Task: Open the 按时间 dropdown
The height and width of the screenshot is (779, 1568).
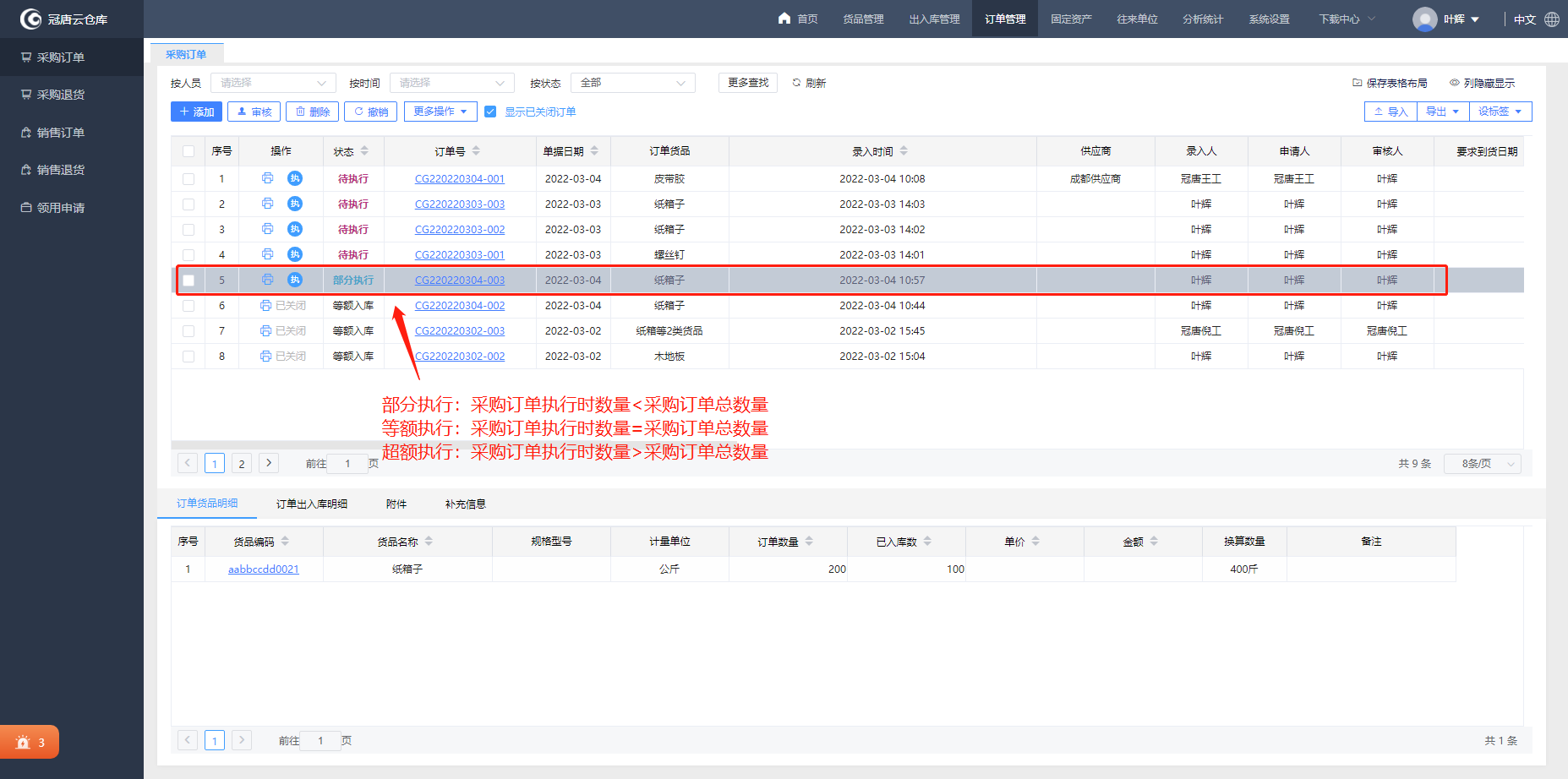Action: 452,83
